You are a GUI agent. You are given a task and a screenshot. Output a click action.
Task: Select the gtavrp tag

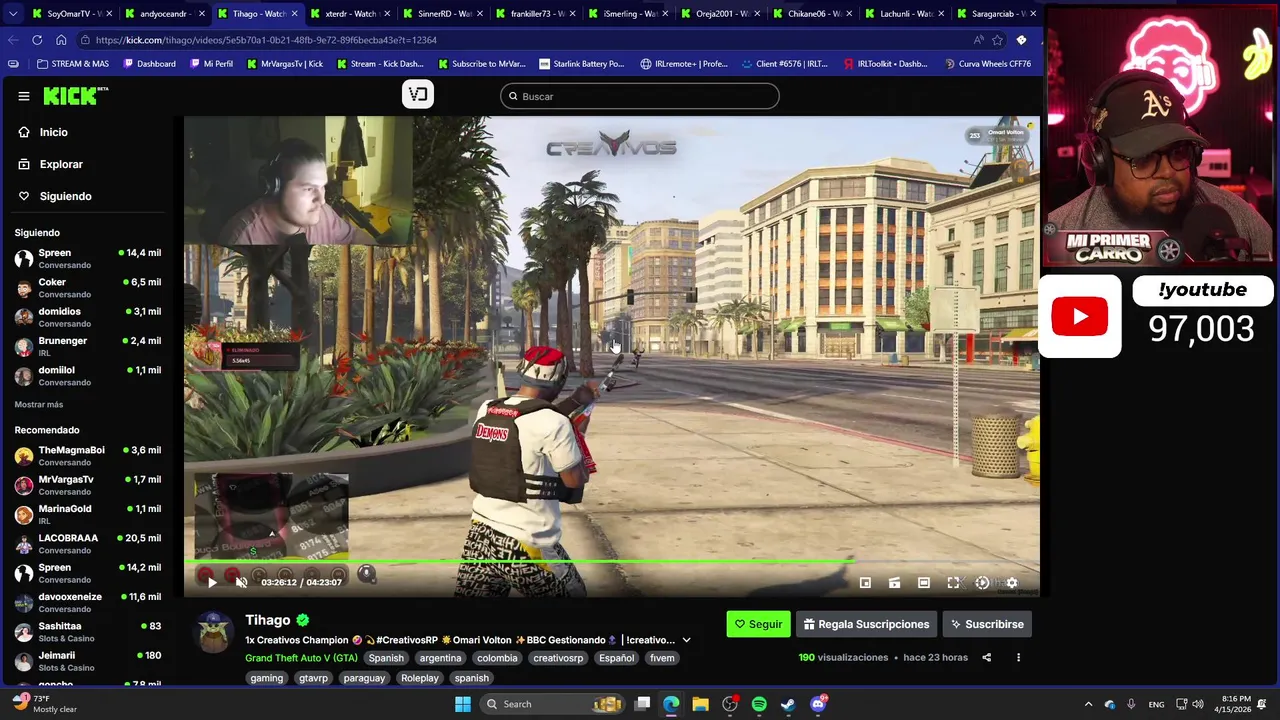point(313,678)
